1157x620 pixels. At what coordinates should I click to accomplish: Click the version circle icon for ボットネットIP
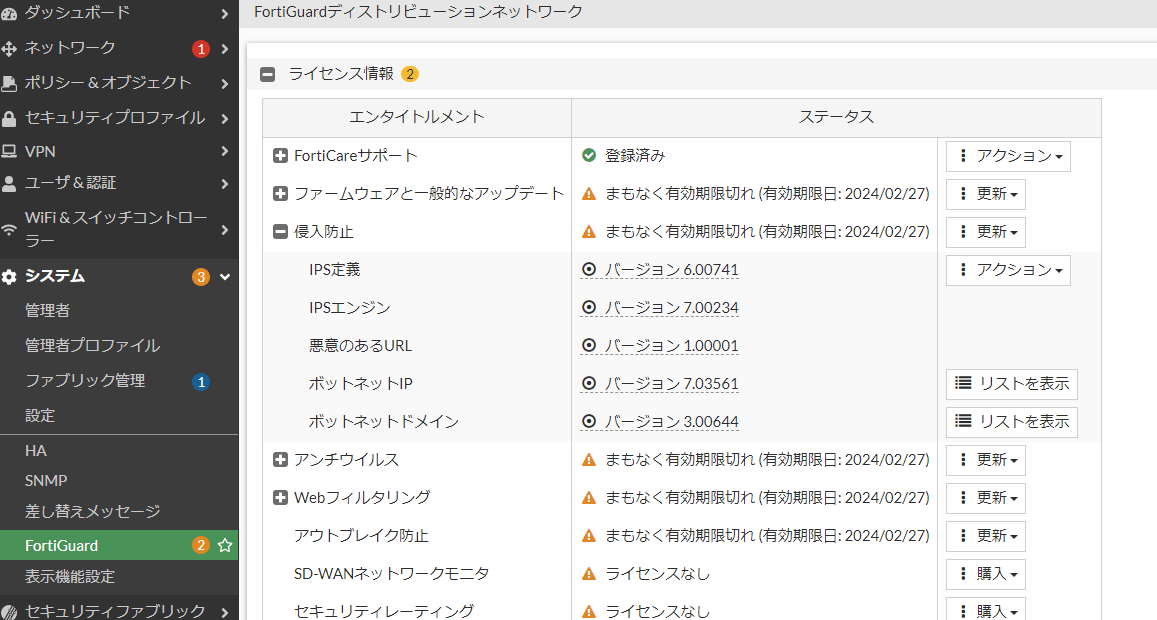click(589, 383)
